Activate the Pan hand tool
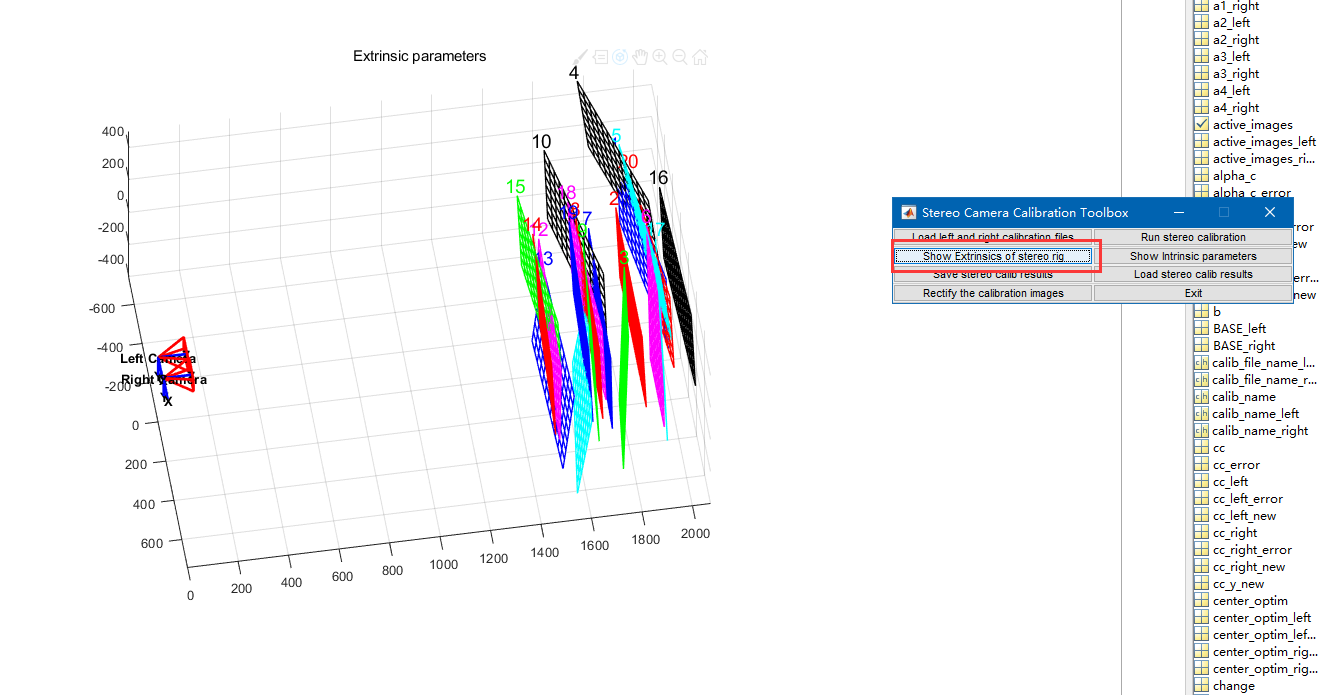 [x=640, y=57]
